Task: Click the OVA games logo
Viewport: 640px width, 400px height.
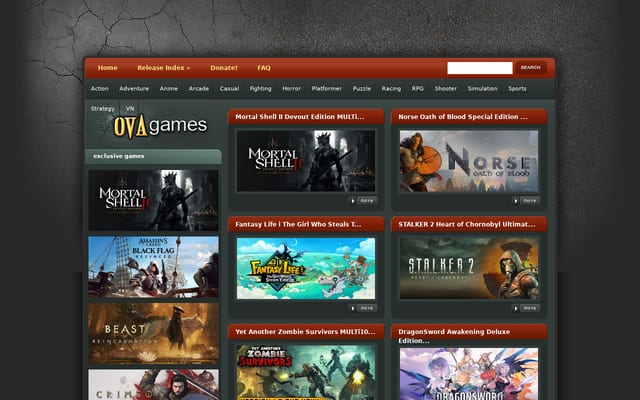Action: click(160, 126)
